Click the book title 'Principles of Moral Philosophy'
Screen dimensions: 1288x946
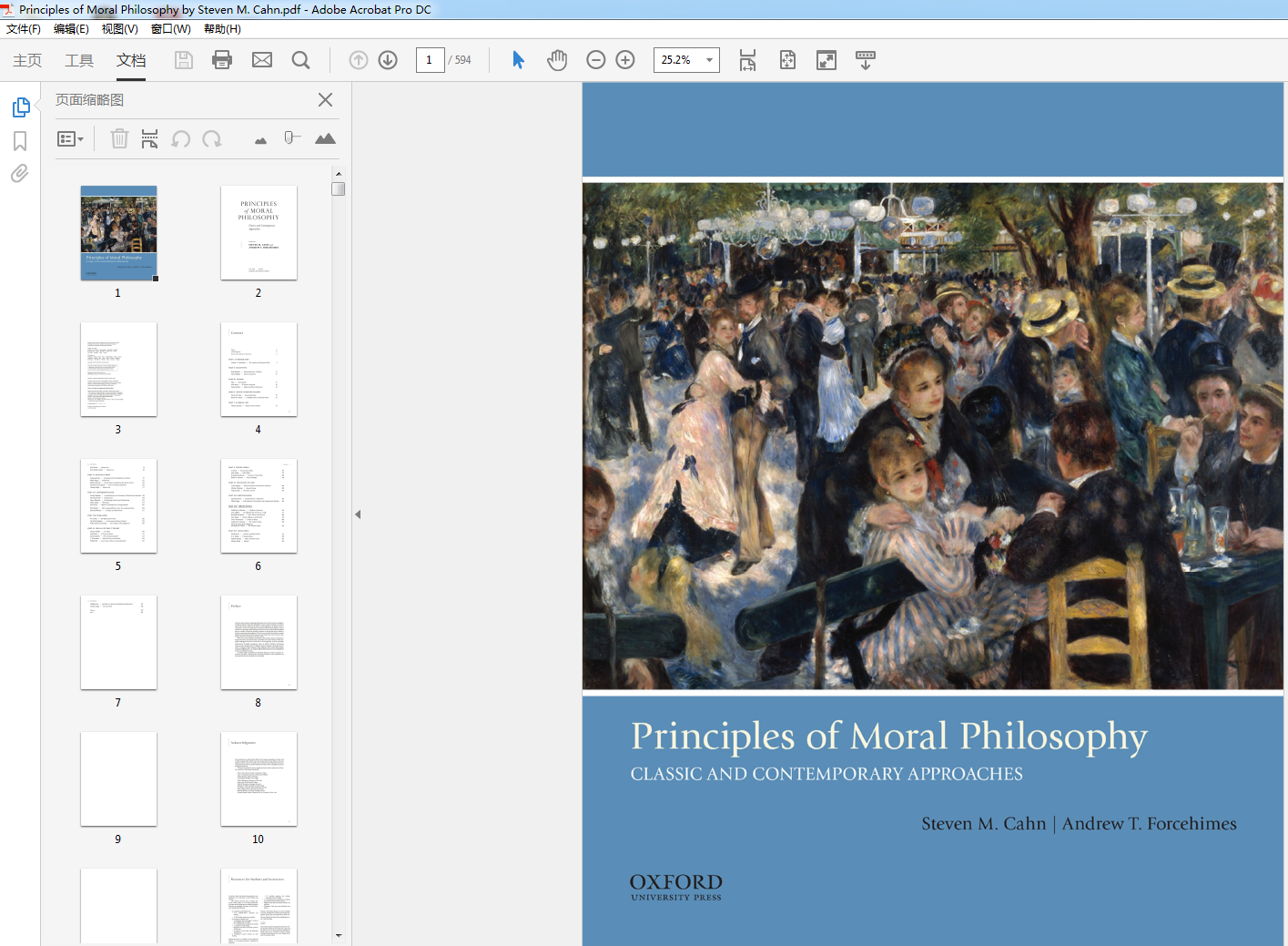(x=889, y=737)
